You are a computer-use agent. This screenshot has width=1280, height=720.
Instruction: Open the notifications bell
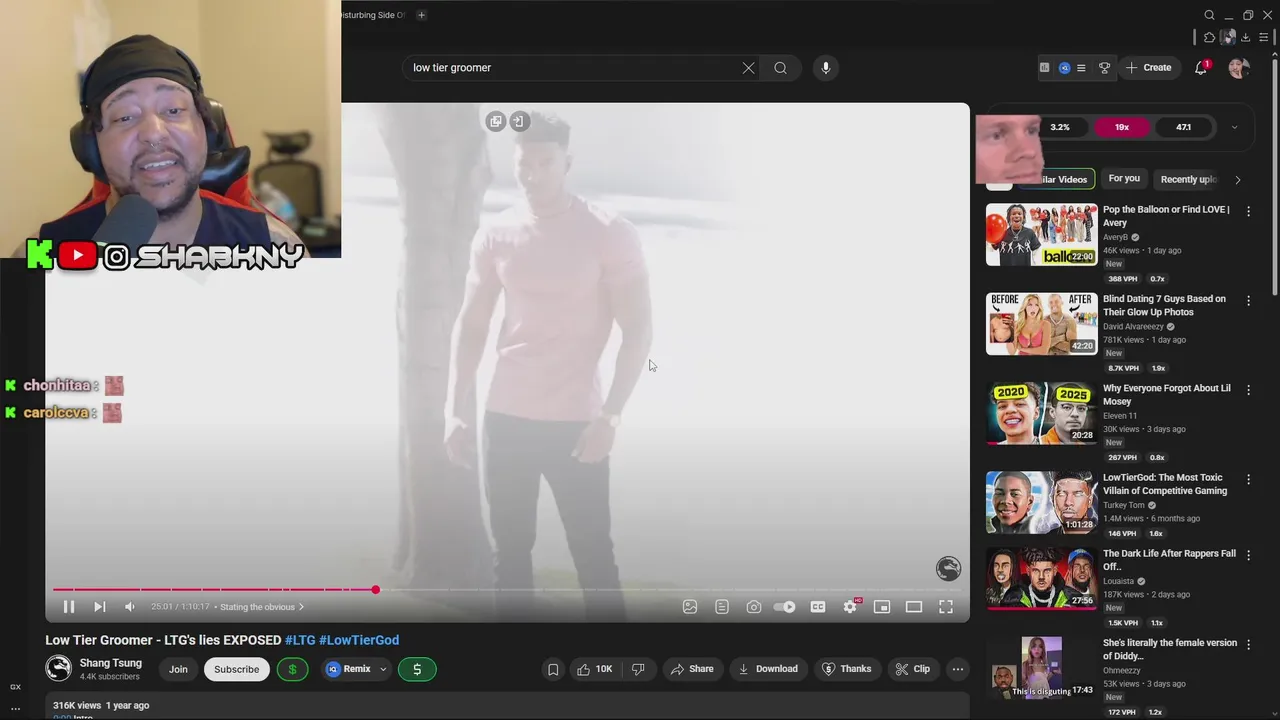(1201, 68)
